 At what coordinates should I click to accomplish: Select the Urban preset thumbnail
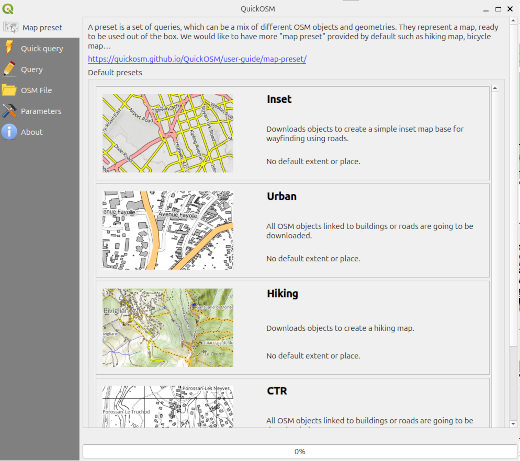pyautogui.click(x=168, y=230)
